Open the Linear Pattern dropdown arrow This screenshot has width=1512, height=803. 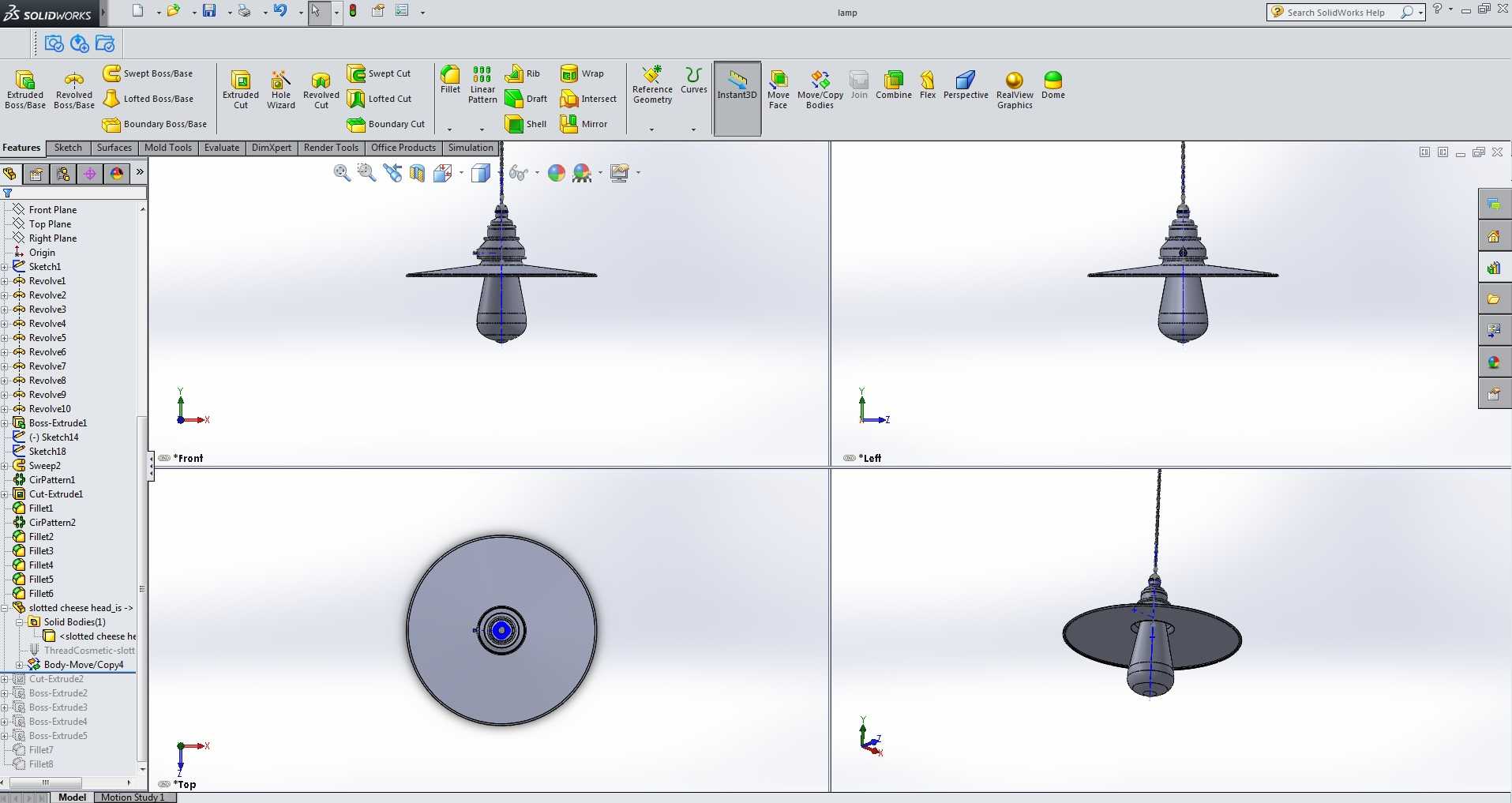[482, 129]
